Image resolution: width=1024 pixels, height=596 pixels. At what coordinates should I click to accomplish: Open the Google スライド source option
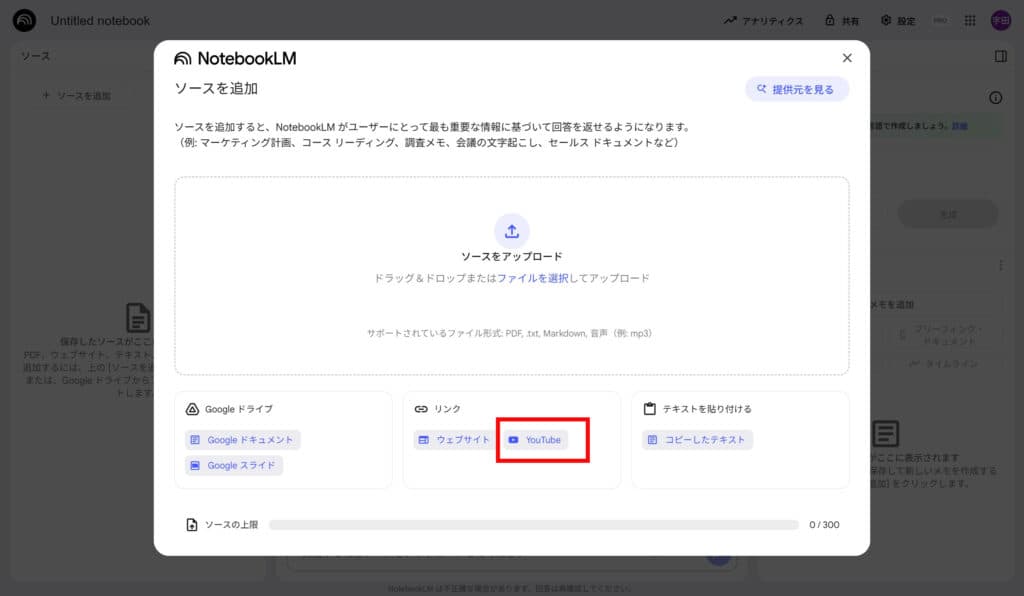click(x=233, y=465)
